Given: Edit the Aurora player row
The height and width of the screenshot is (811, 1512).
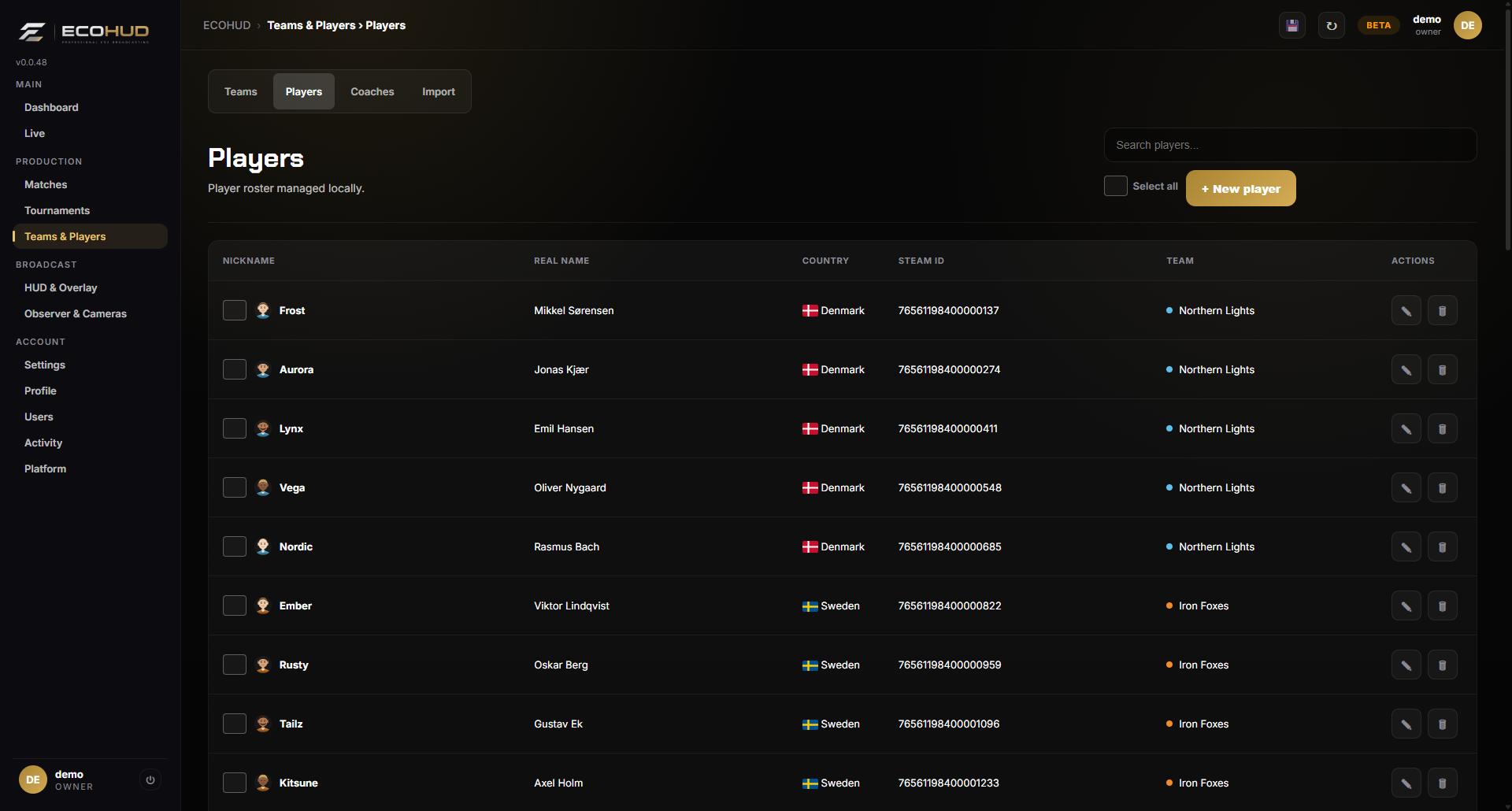Looking at the screenshot, I should (x=1406, y=369).
